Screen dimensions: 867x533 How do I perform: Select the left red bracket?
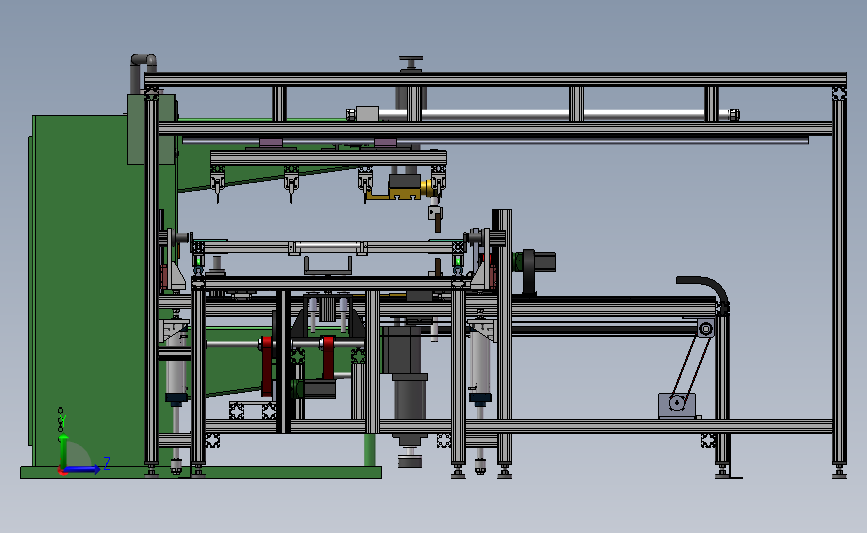pos(267,365)
